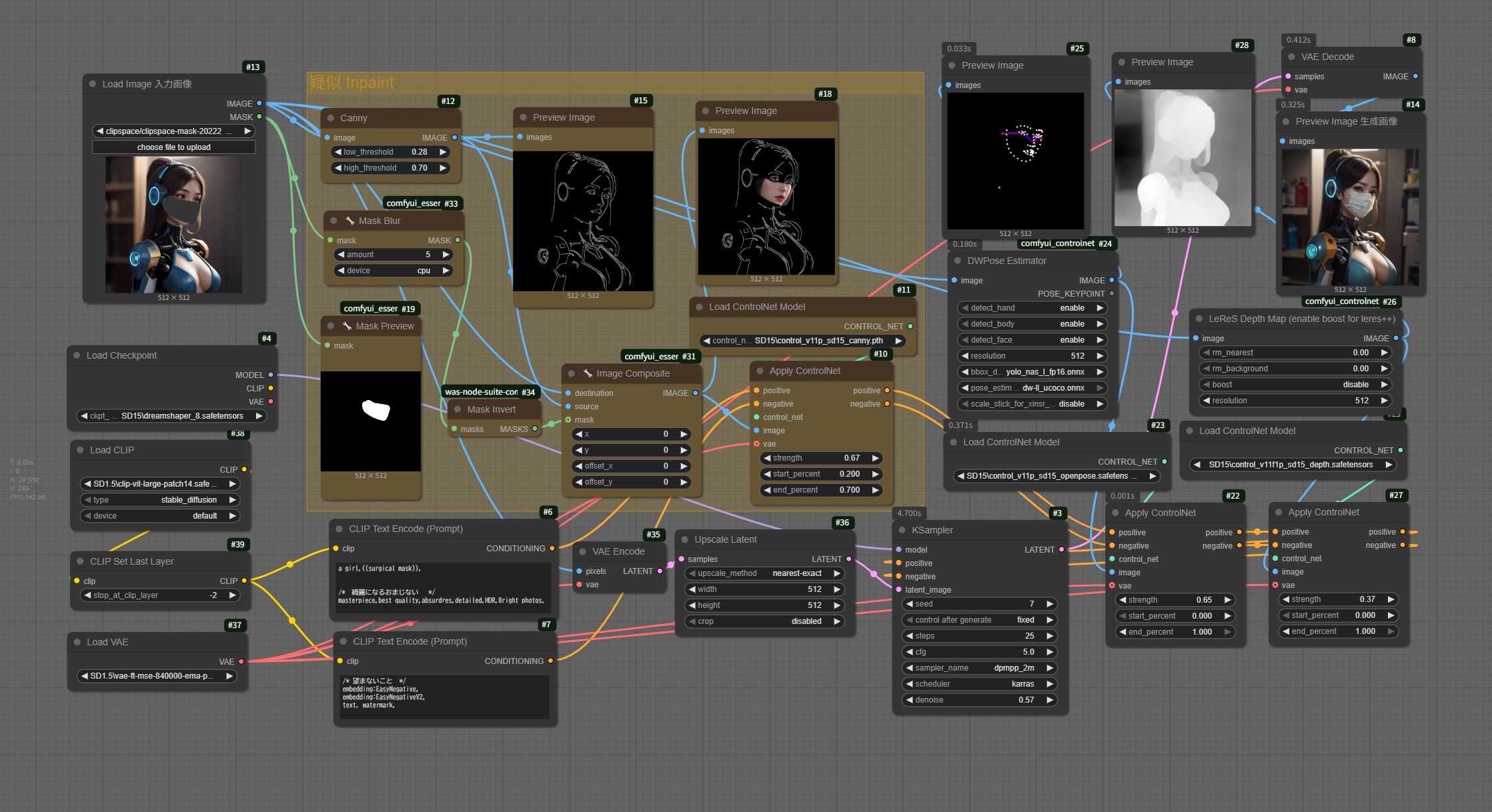
Task: Click the Apply ControlNet #10 node title
Action: pyautogui.click(x=804, y=371)
